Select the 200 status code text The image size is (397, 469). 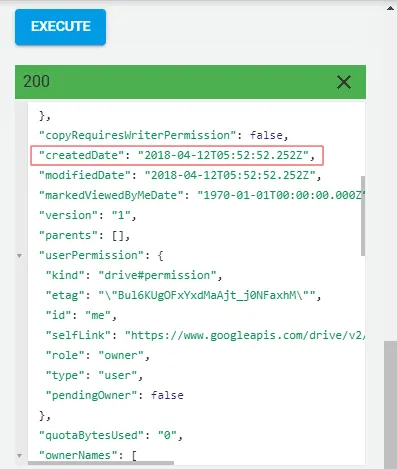tap(36, 82)
